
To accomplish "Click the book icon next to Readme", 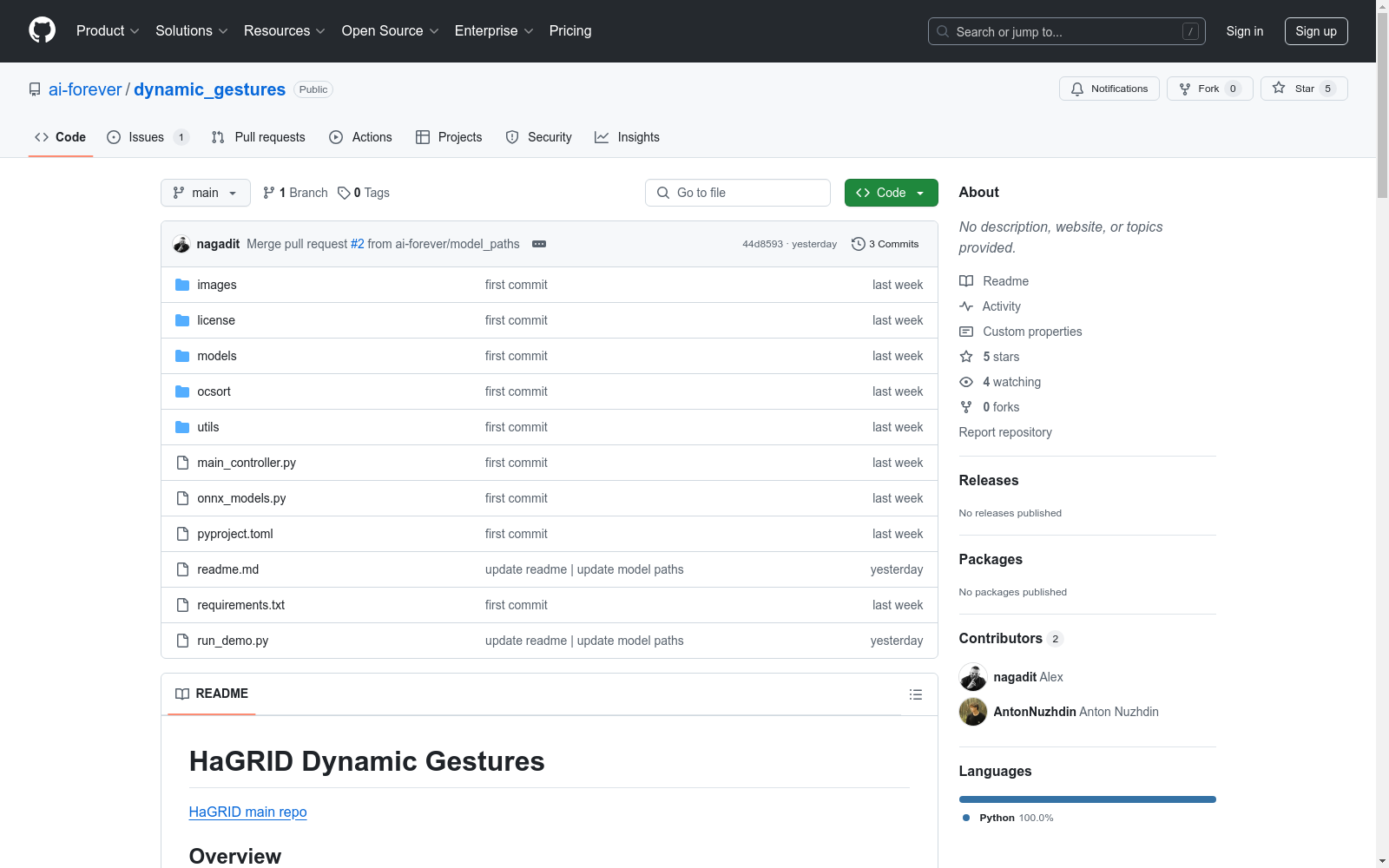I will click(x=966, y=281).
